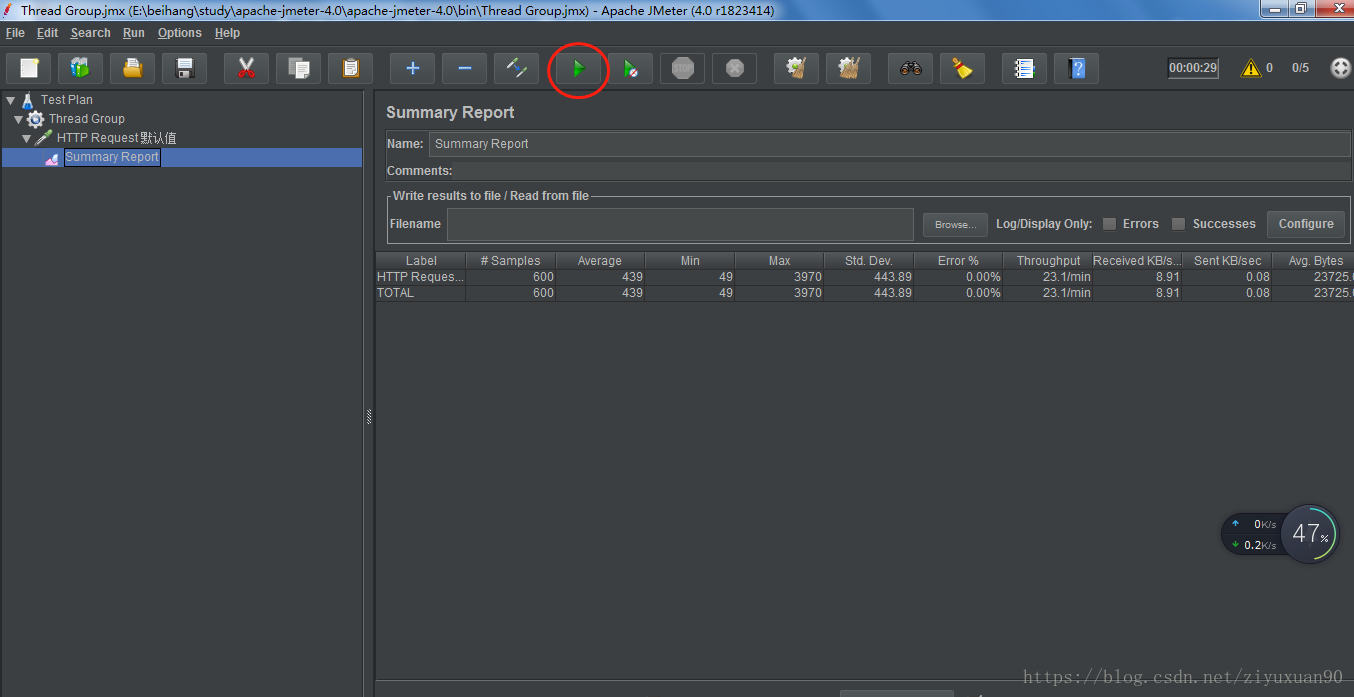1354x697 pixels.
Task: Click the elapsed time 00:00:29 display
Action: [1193, 68]
